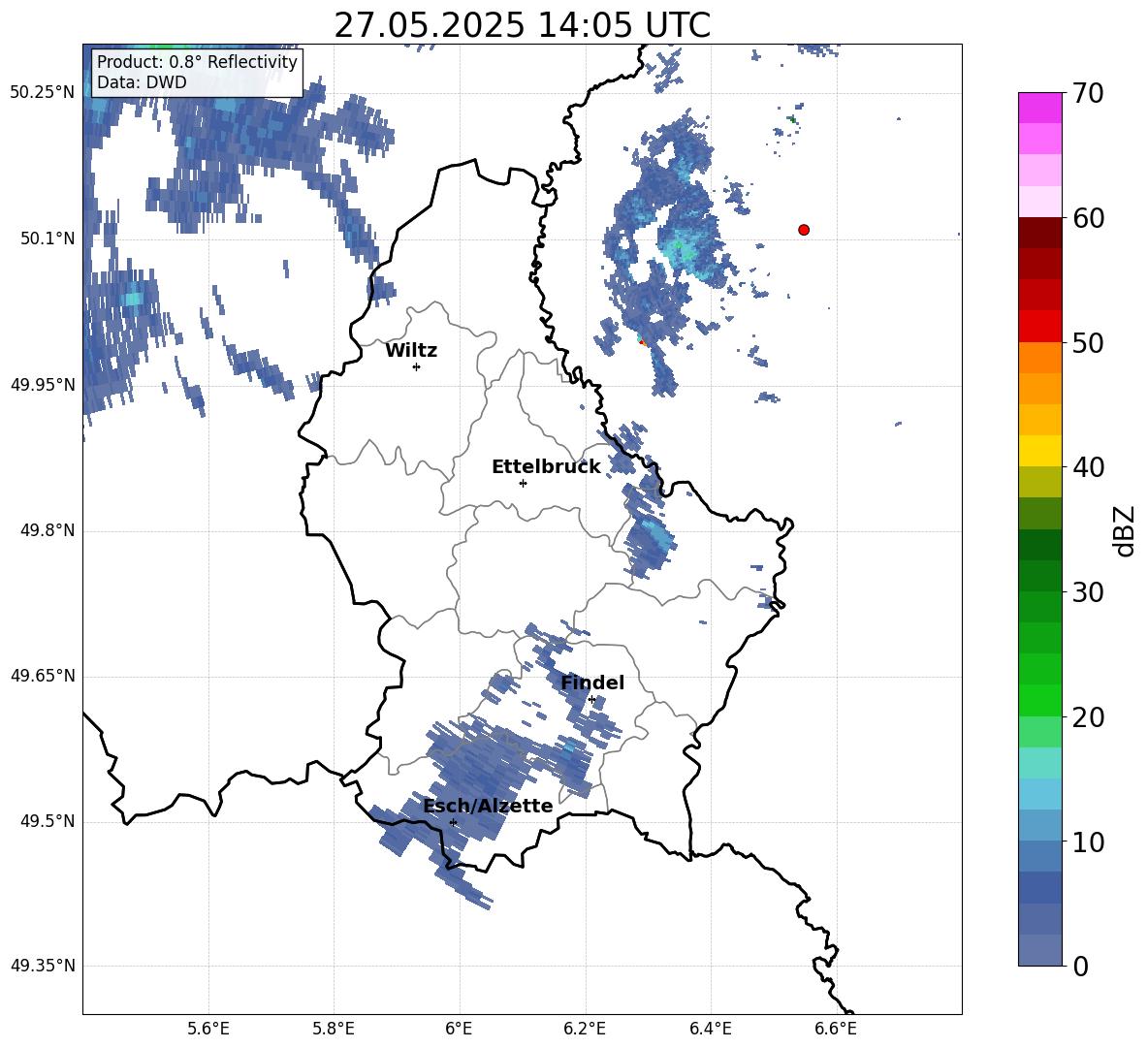1148x1048 pixels.
Task: Click the 6.2°E longitude label
Action: [x=585, y=1029]
